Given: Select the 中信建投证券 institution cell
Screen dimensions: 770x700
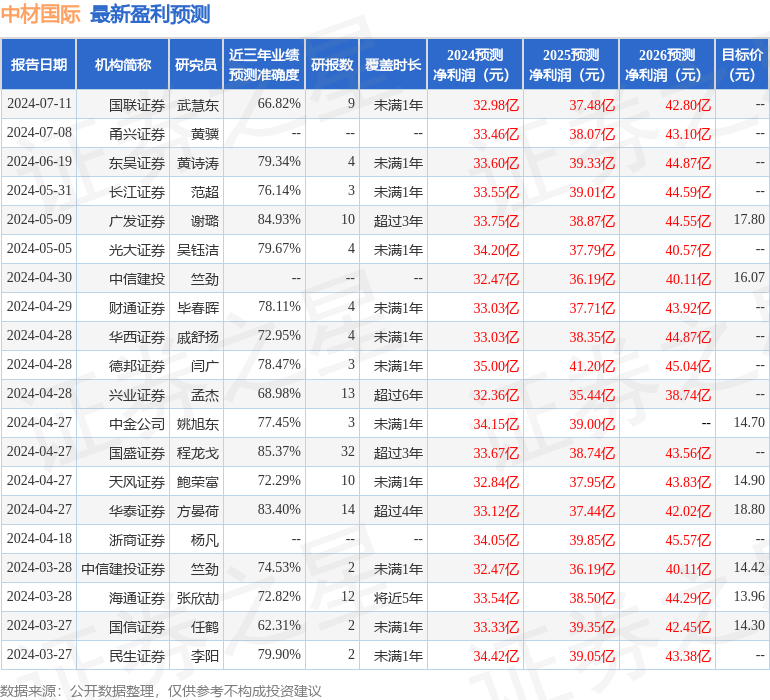Looking at the screenshot, I should coord(123,569).
